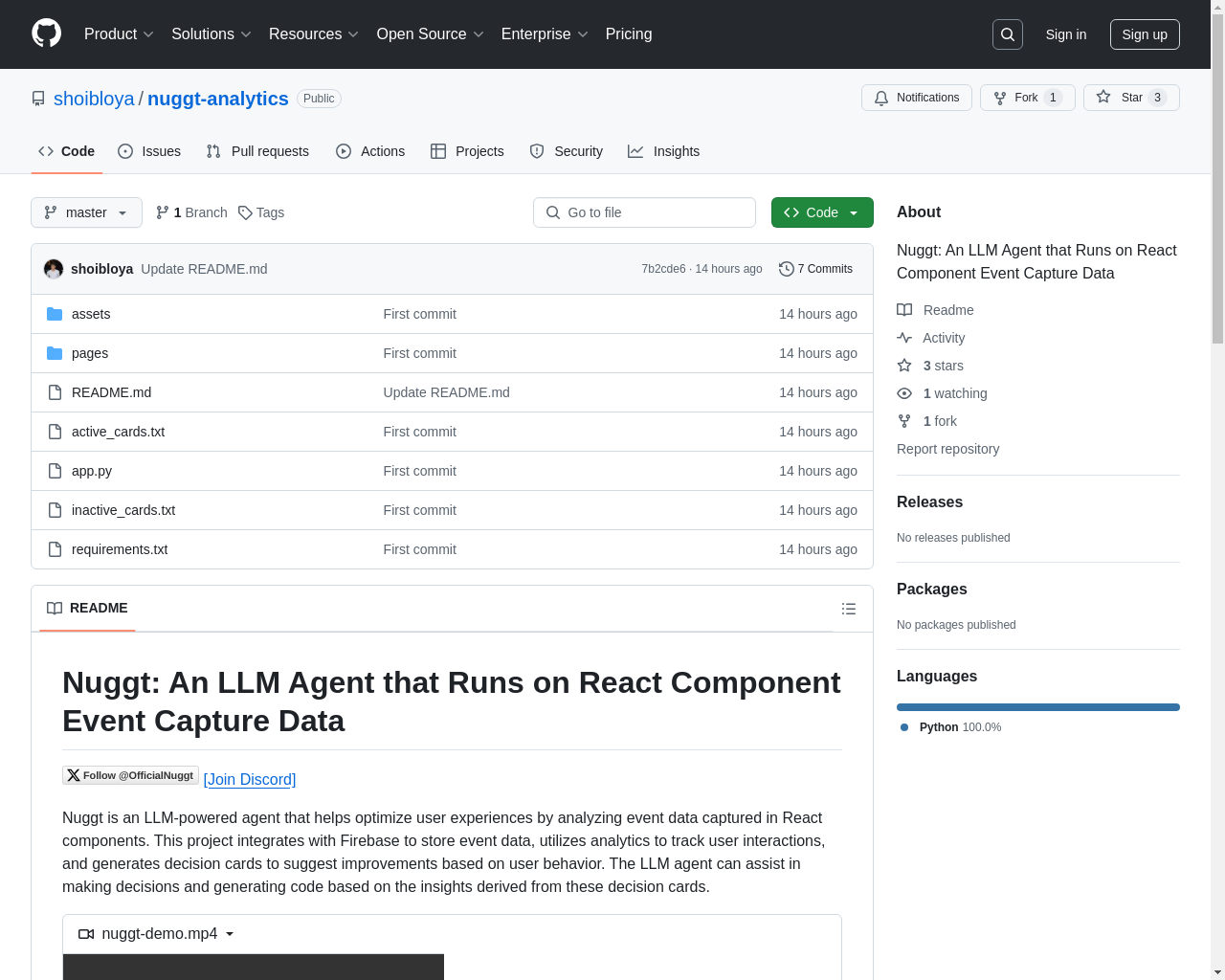
Task: Click shoibloya's avatar in commit row
Action: [x=54, y=269]
